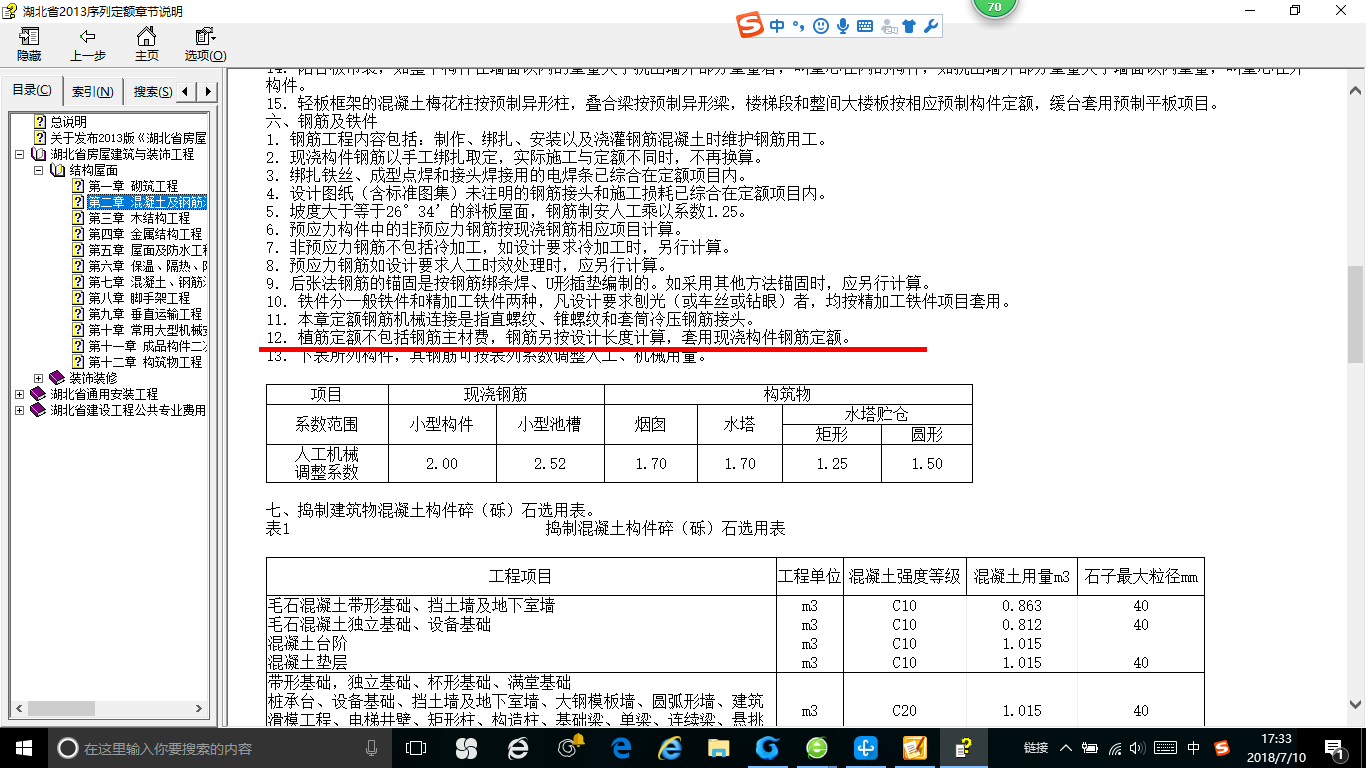Click the green 70 floating ball
Viewport: 1366px width, 768px height.
(994, 8)
